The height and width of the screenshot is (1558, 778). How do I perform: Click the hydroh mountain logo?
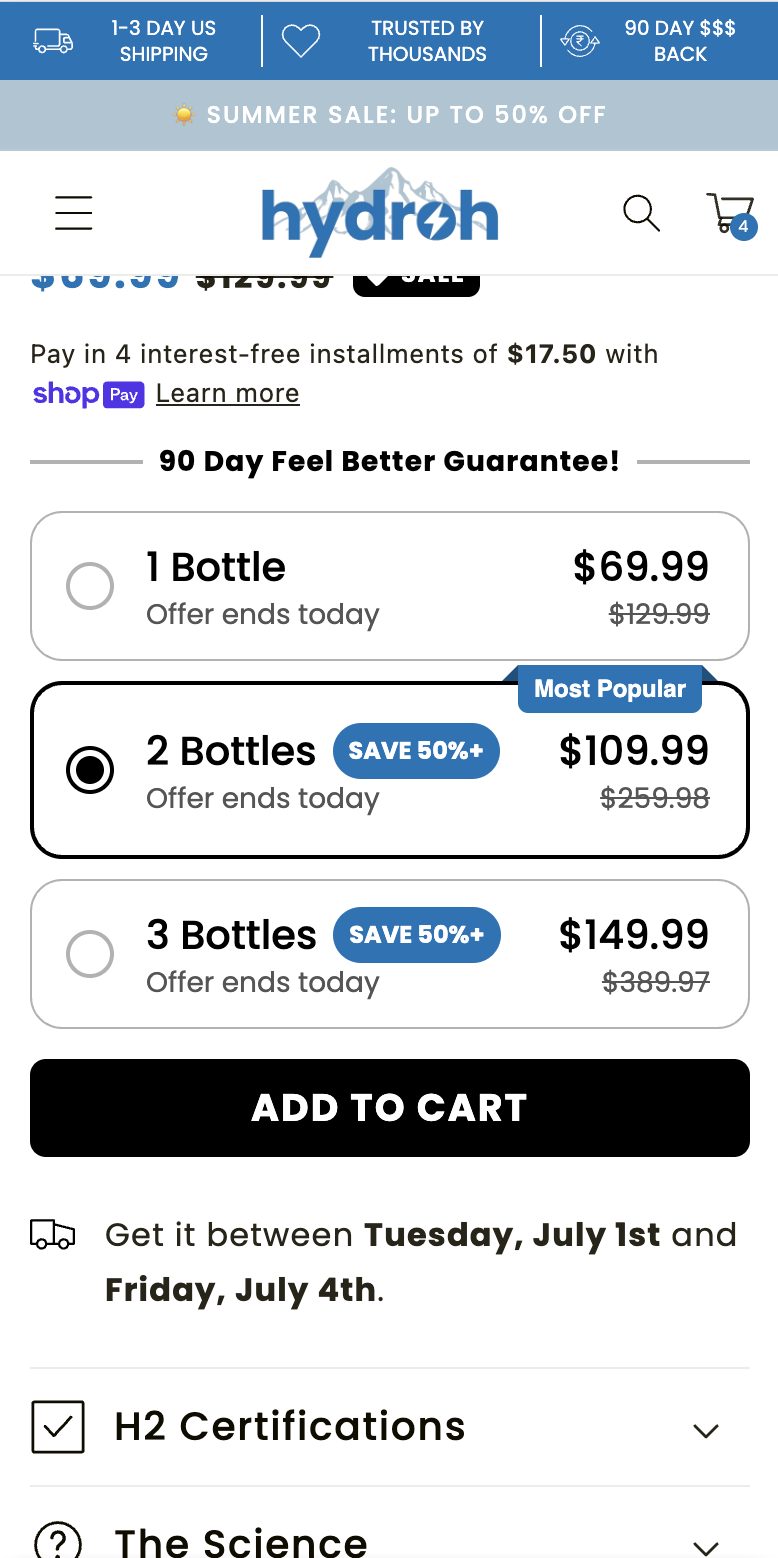point(379,212)
